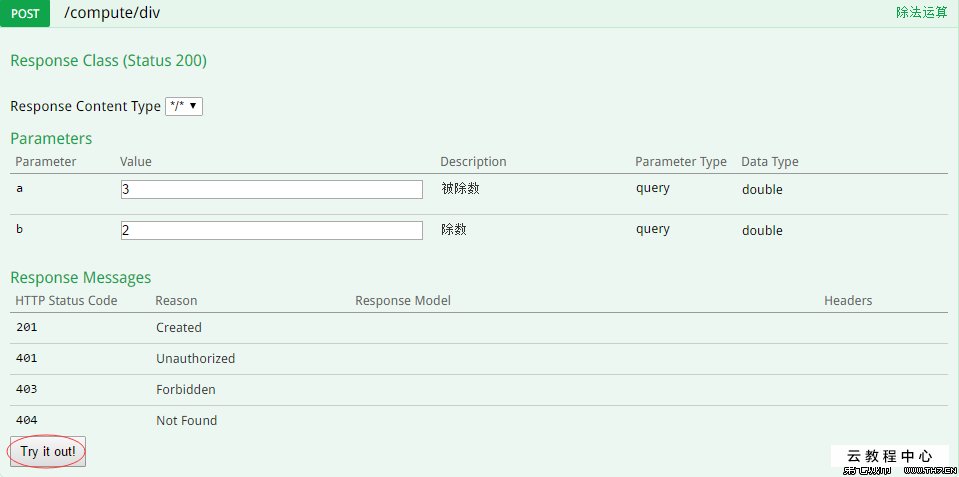Click the 除数 description for parameter b

(454, 229)
